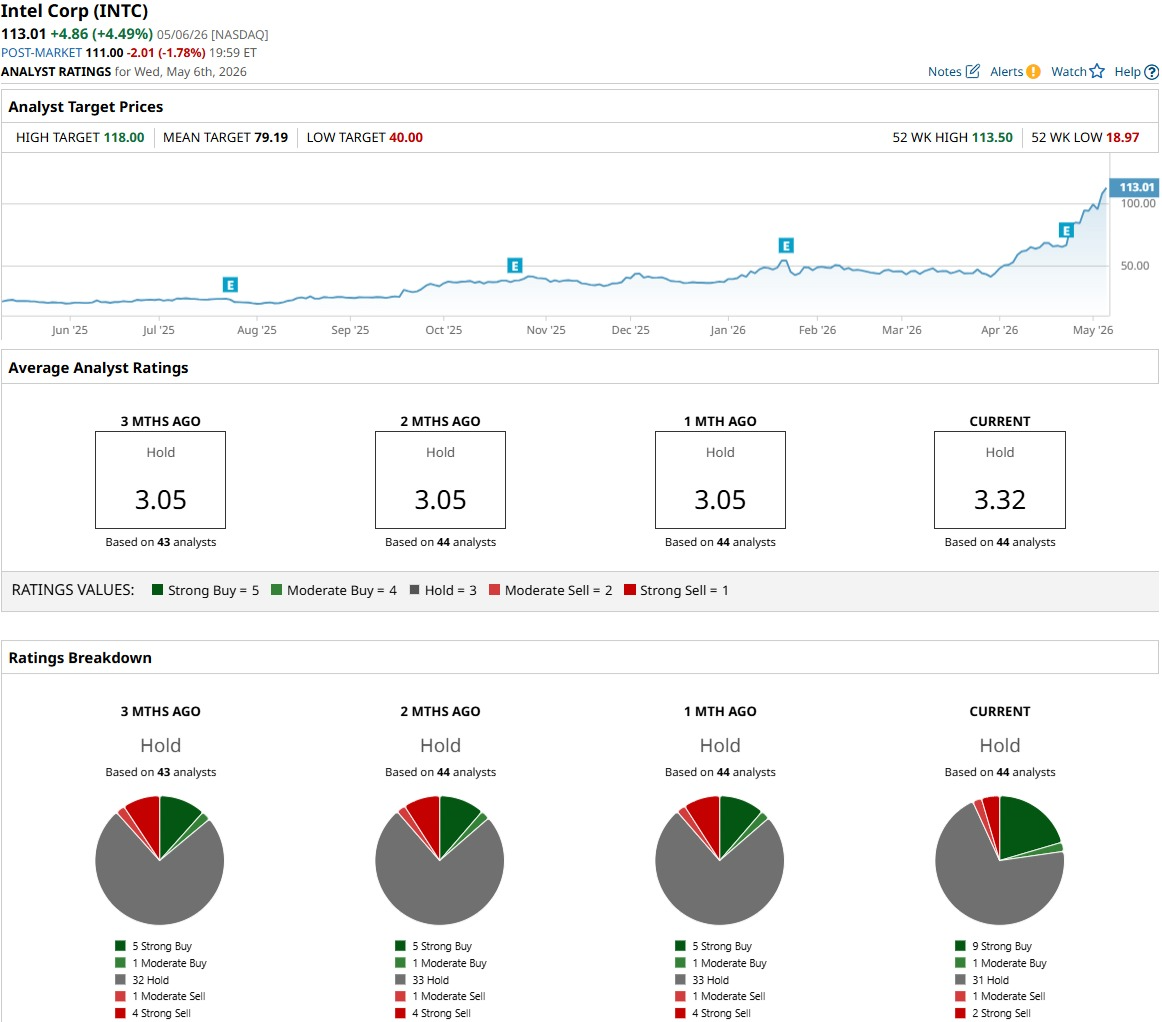Click the earnings marker near Aug '25
The height and width of the screenshot is (1022, 1162).
230,285
